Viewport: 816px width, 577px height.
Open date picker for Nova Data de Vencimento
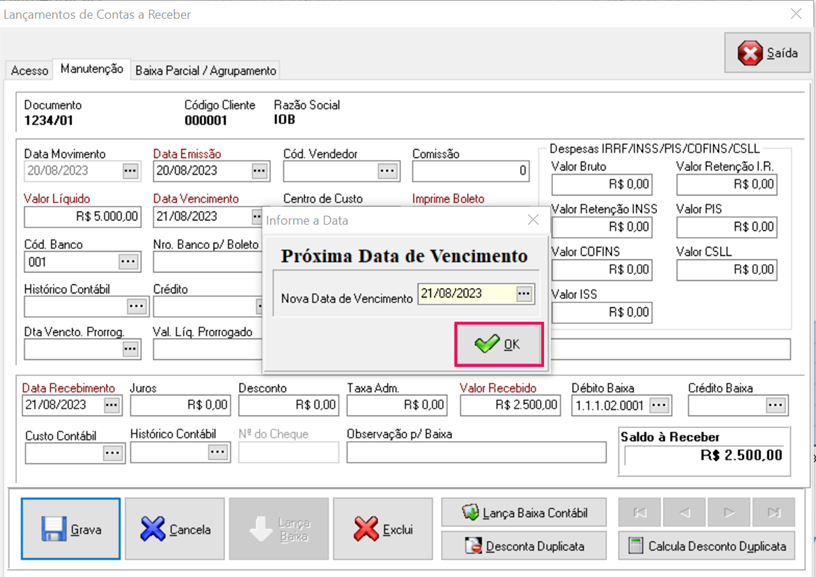click(524, 294)
